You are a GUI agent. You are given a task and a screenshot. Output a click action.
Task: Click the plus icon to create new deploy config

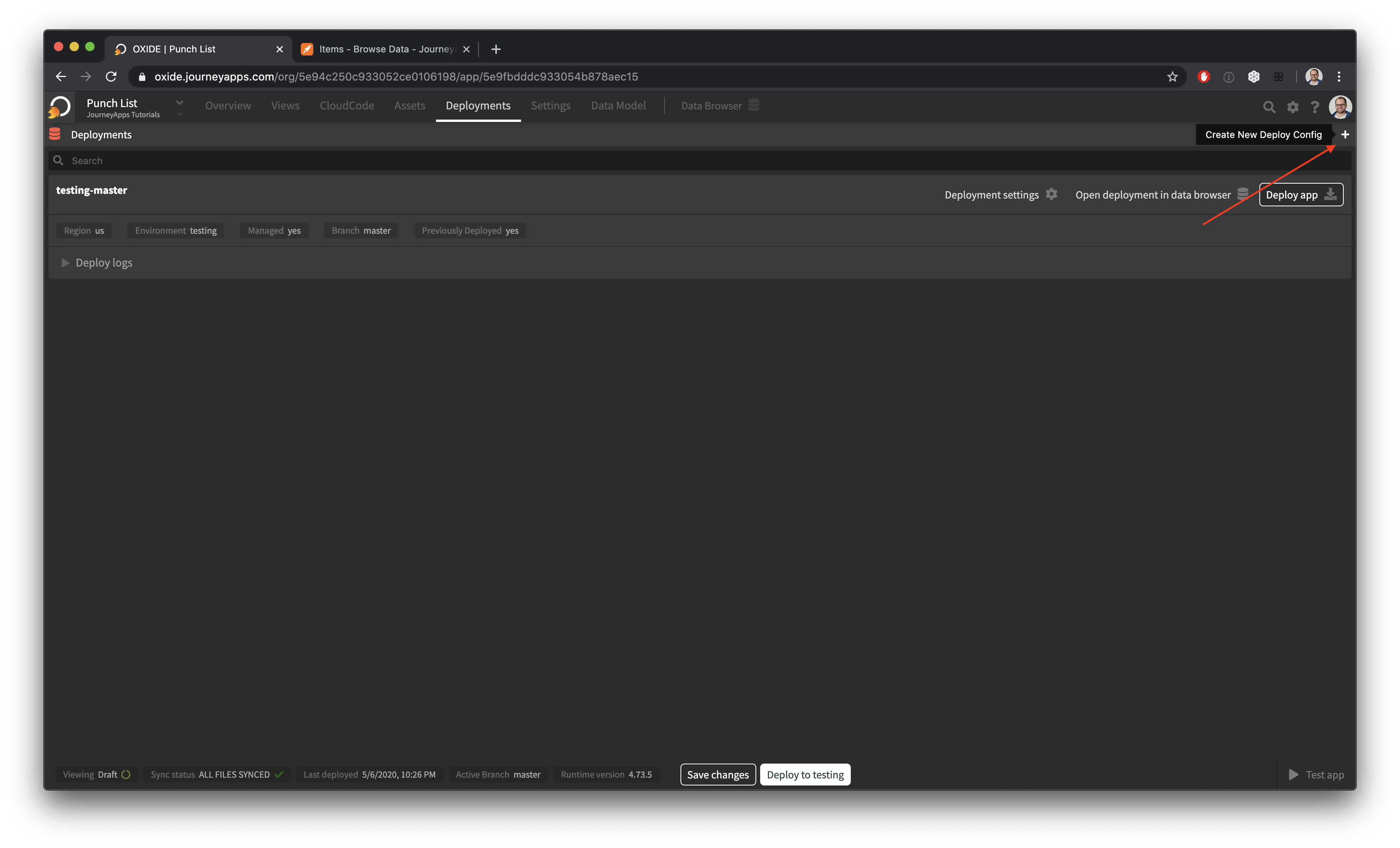pyautogui.click(x=1345, y=135)
